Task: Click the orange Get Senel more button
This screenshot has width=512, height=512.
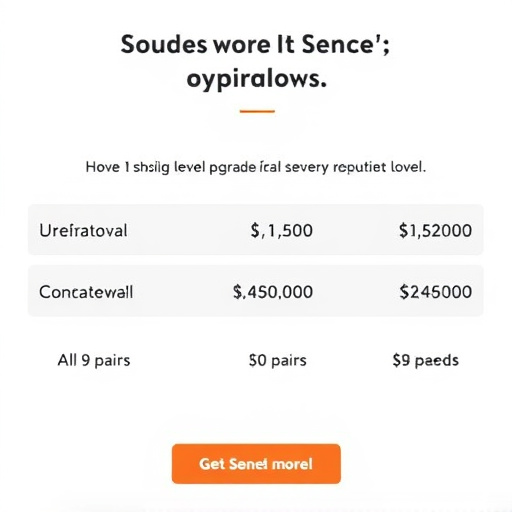Action: (x=256, y=464)
